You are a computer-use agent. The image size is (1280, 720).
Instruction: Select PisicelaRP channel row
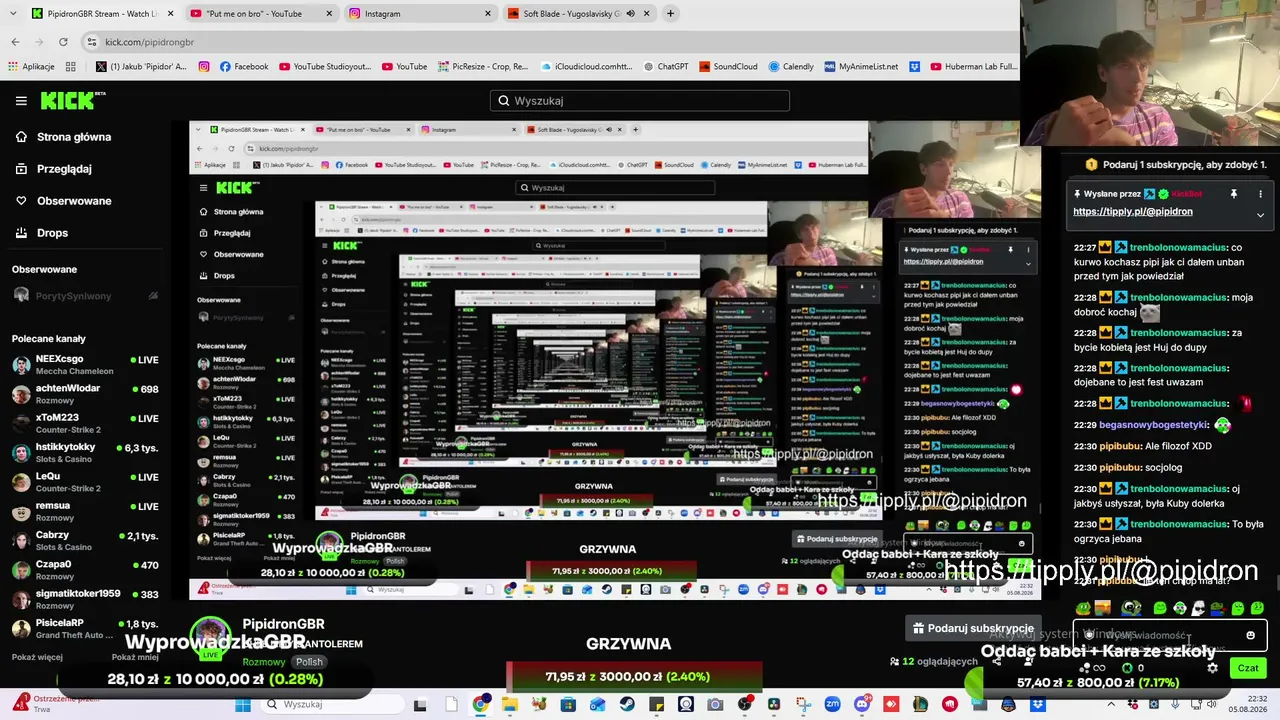(85, 628)
